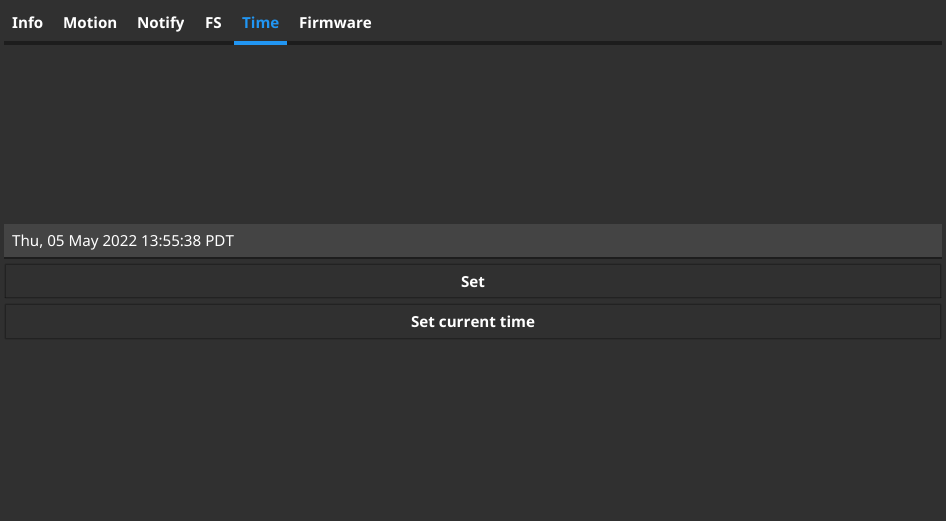Sync device clock using Set current time

(473, 322)
